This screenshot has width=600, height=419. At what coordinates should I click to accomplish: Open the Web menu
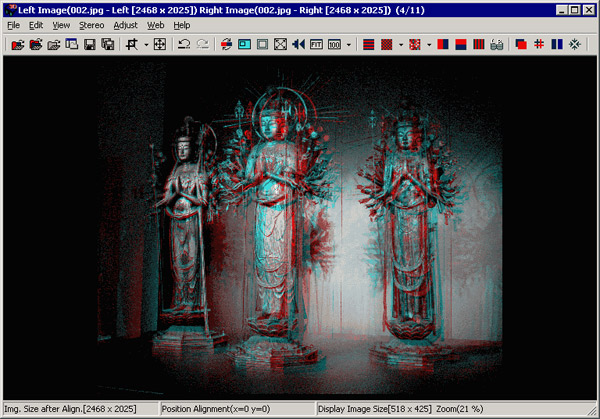point(155,25)
